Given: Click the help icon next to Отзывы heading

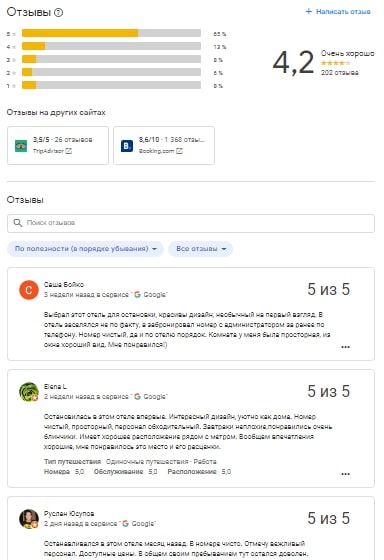Looking at the screenshot, I should coord(58,12).
